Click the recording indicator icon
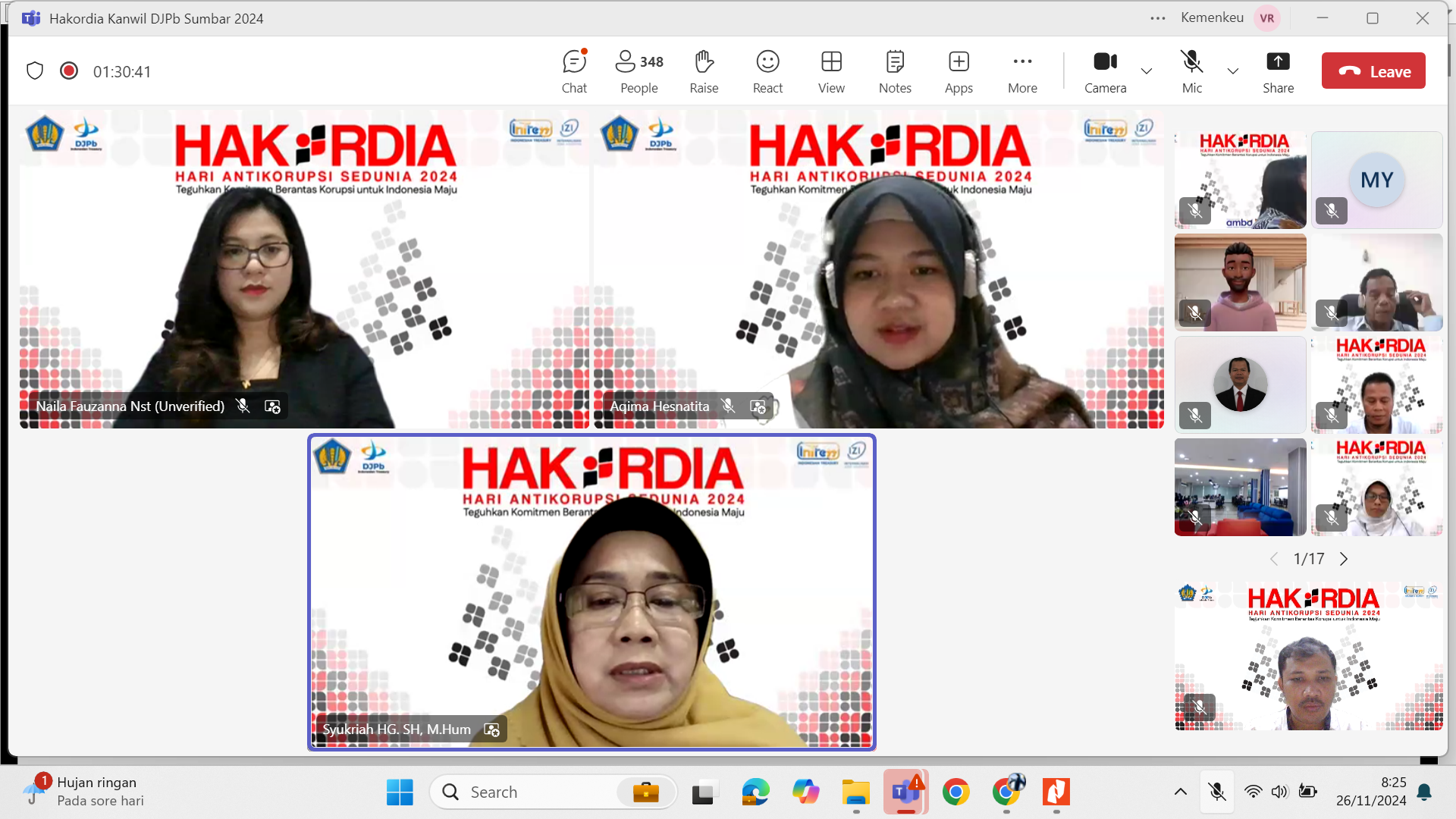This screenshot has width=1456, height=819. point(69,71)
